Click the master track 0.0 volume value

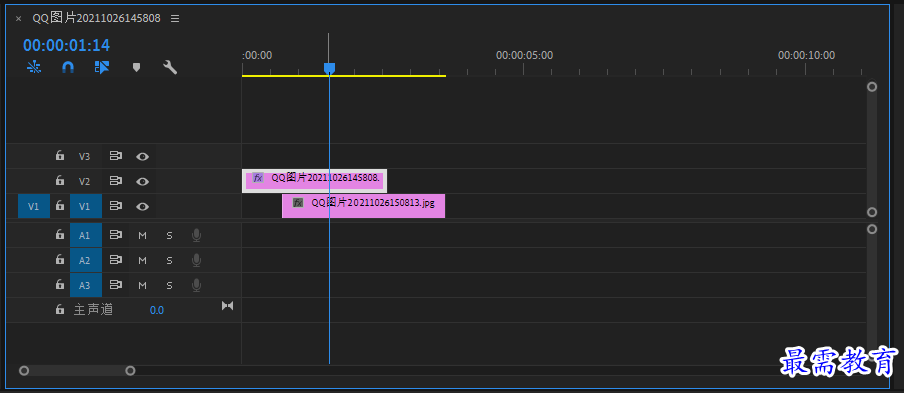click(157, 310)
